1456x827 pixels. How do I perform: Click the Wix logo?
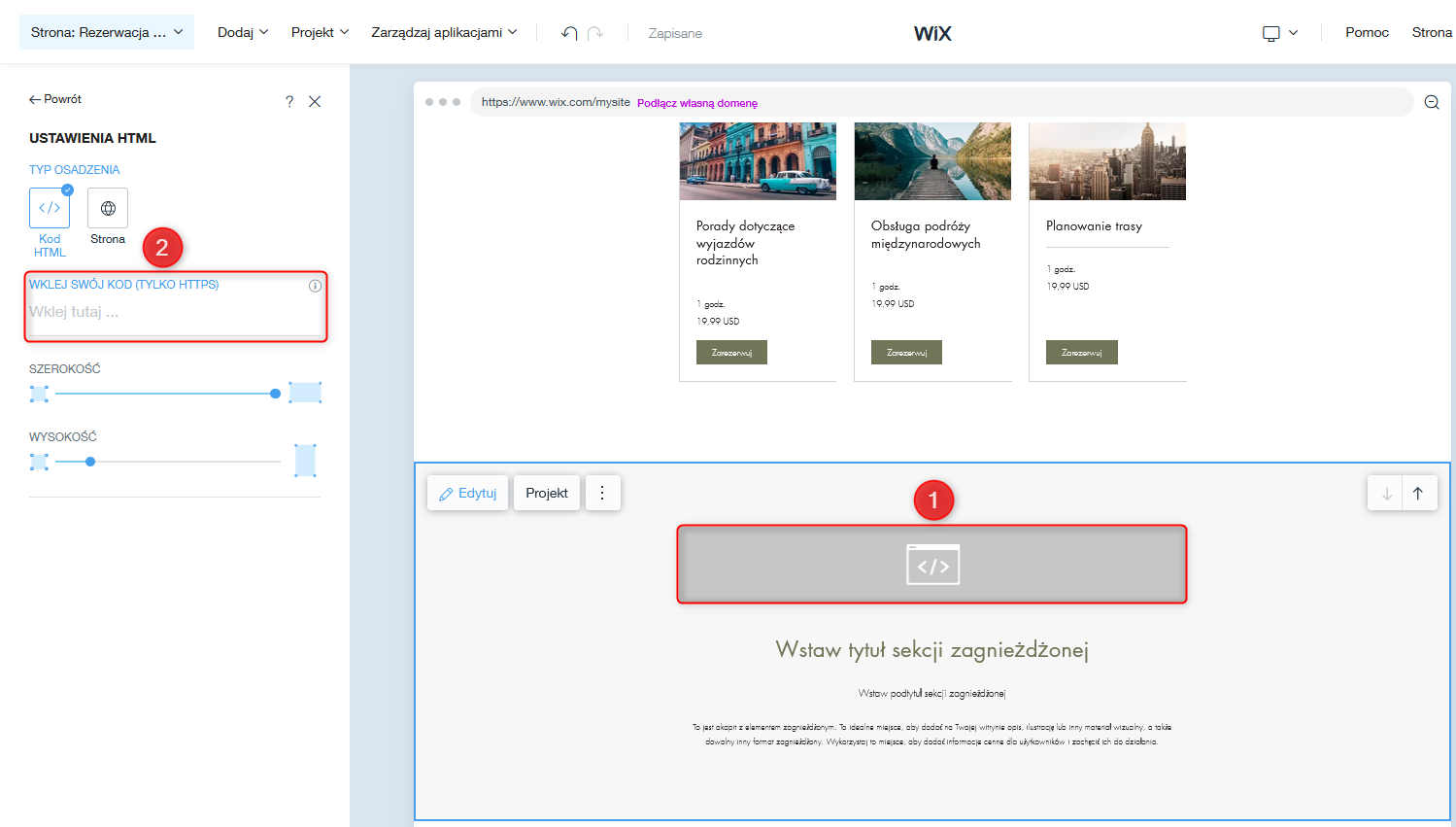tap(932, 33)
